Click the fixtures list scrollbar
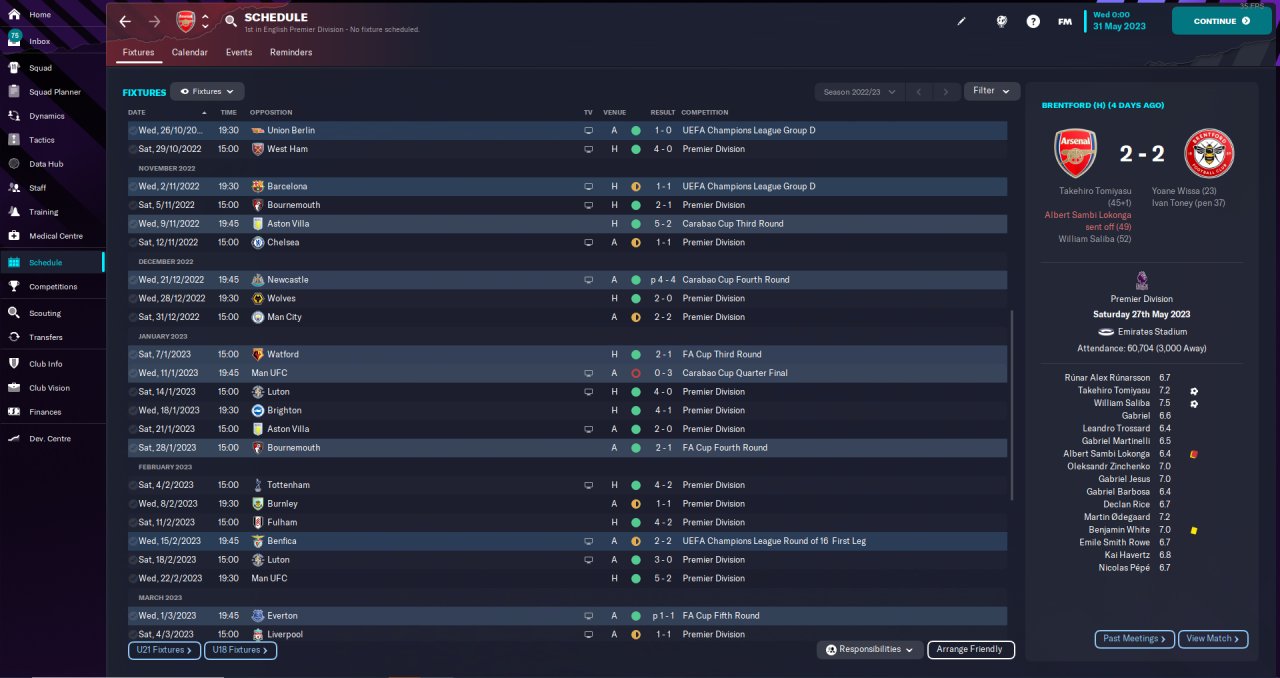Image resolution: width=1280 pixels, height=678 pixels. (1013, 405)
